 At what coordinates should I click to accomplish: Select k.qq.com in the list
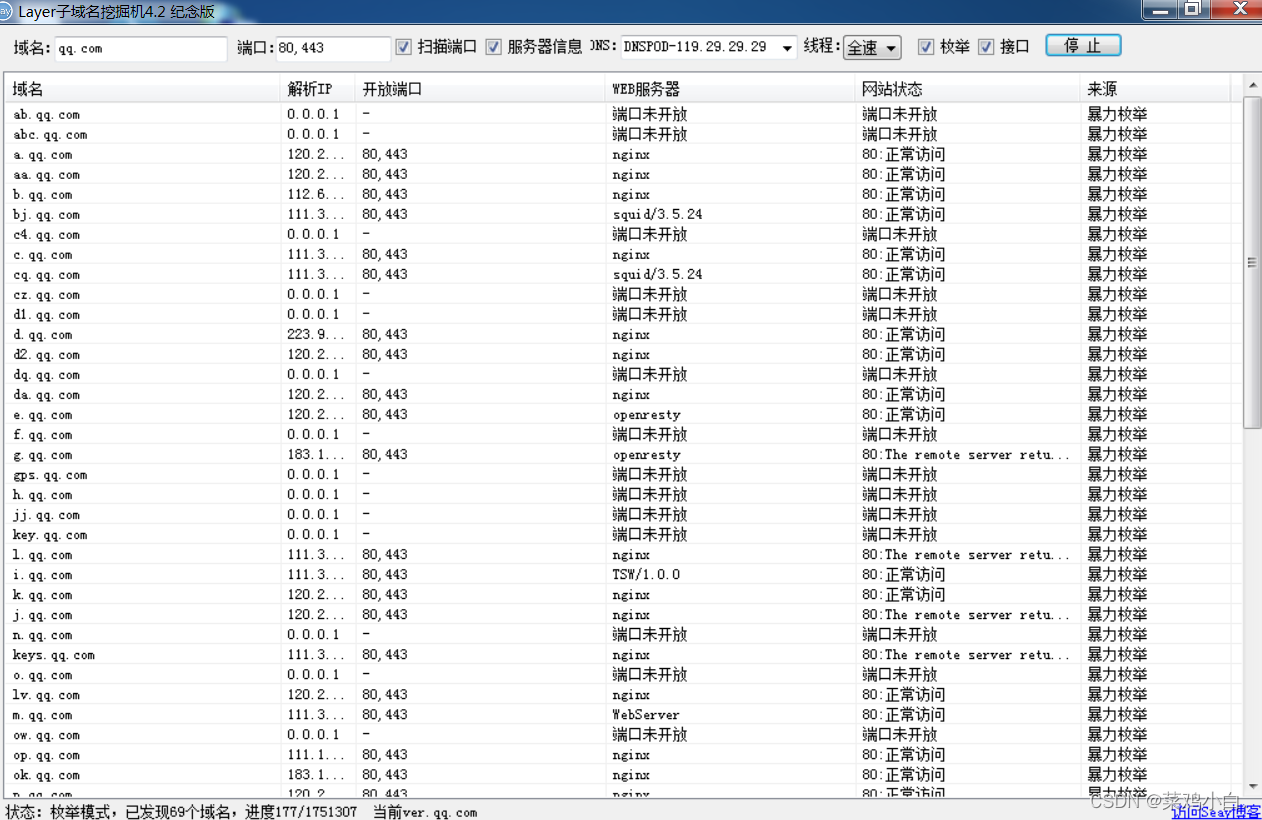pos(43,595)
